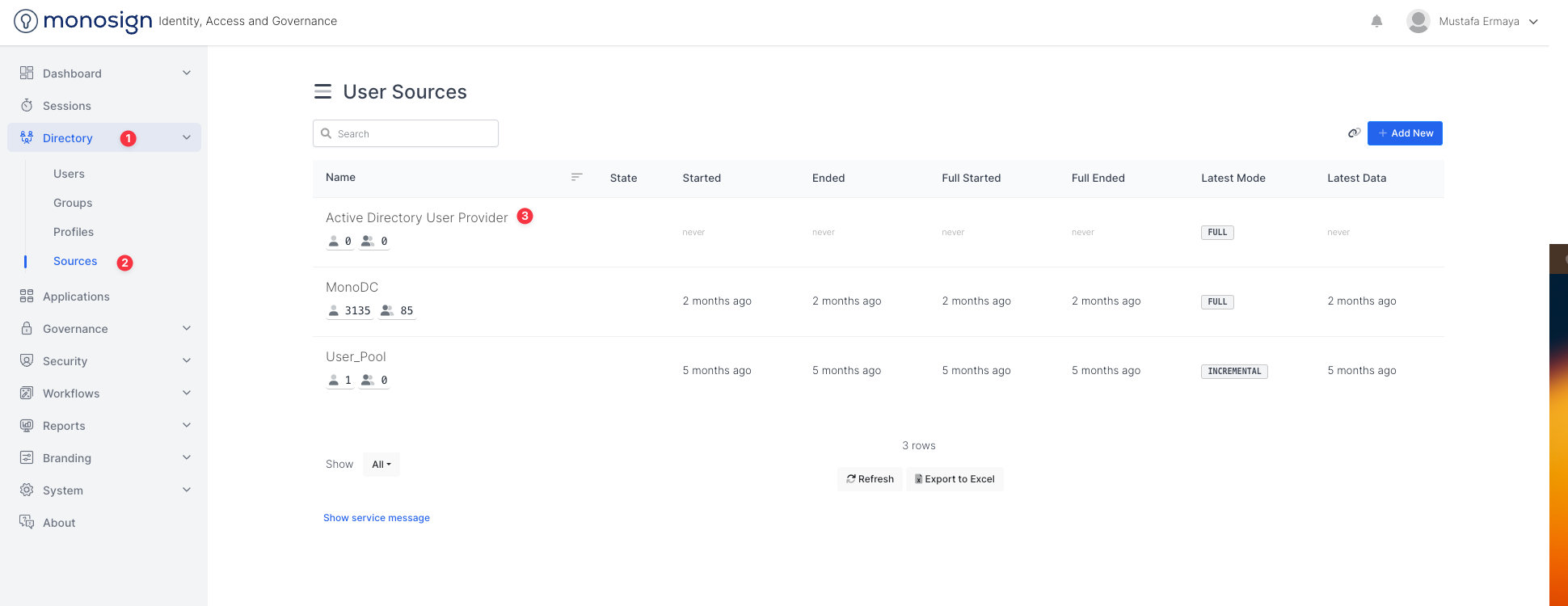This screenshot has width=1568, height=606.
Task: Select Groups in the Directory submenu
Action: coord(73,203)
